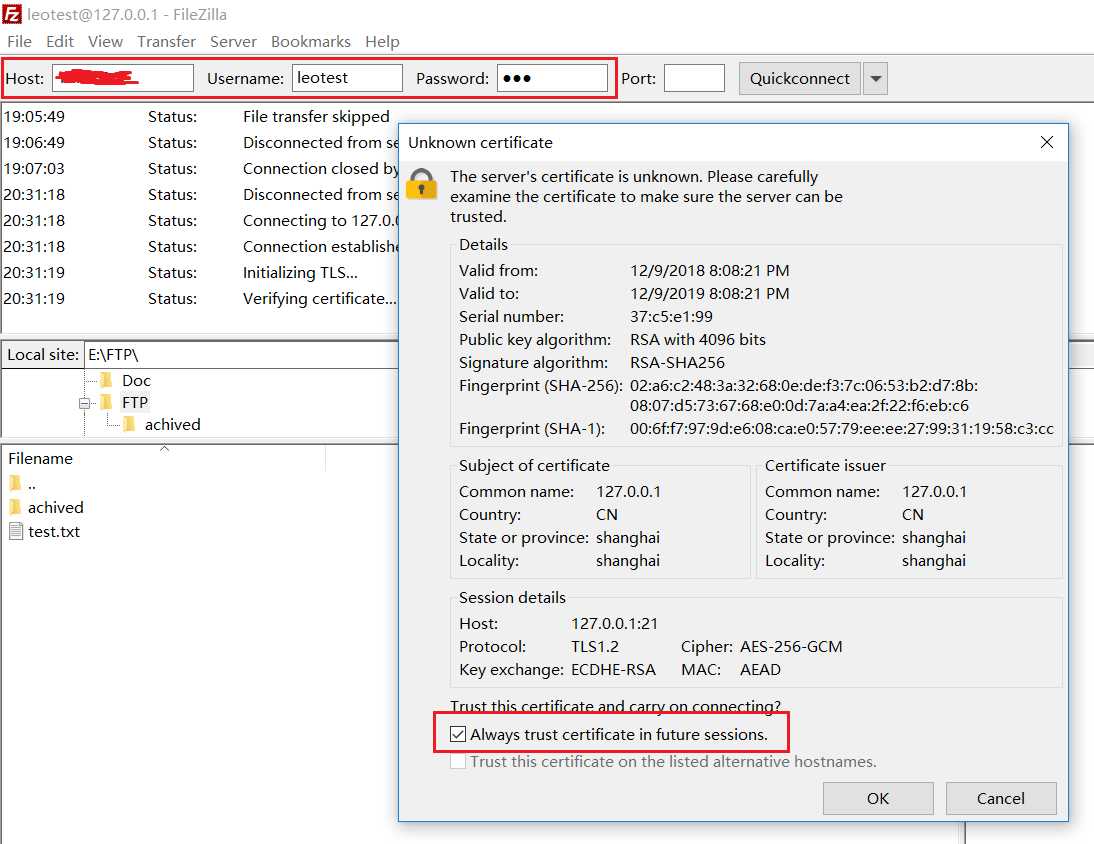Click the Local site path field

click(241, 354)
